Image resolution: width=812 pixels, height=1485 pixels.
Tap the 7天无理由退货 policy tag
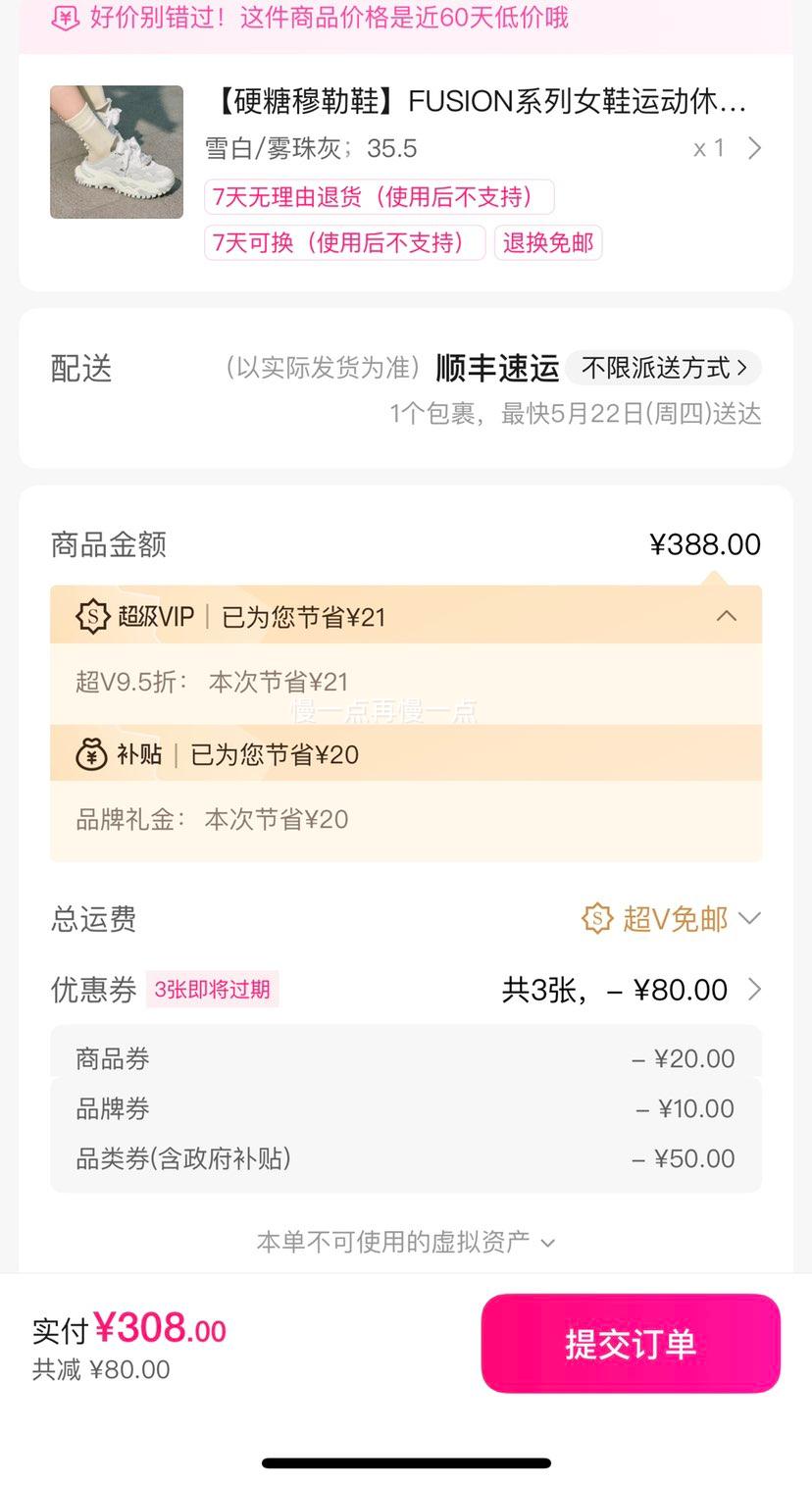[x=380, y=197]
